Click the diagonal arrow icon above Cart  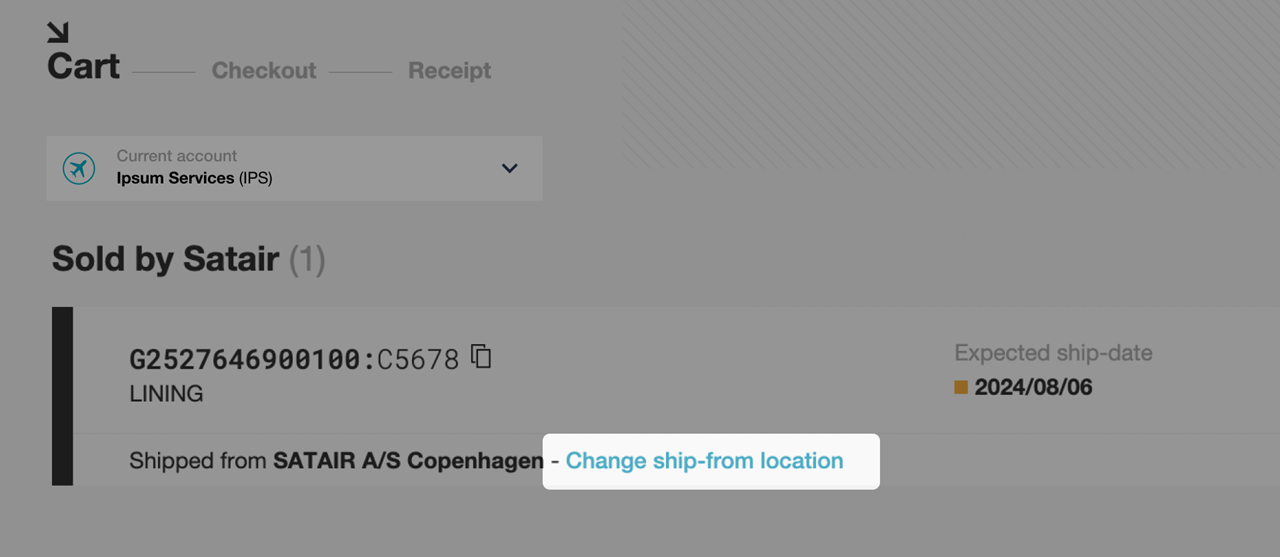58,33
